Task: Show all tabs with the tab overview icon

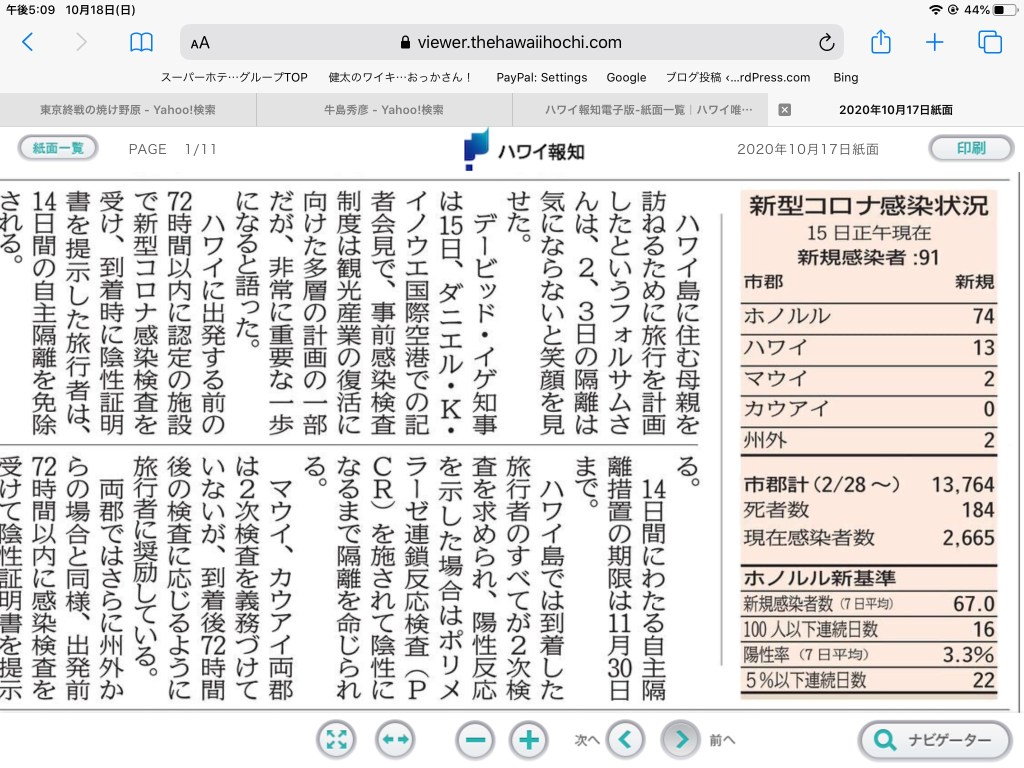Action: click(990, 42)
